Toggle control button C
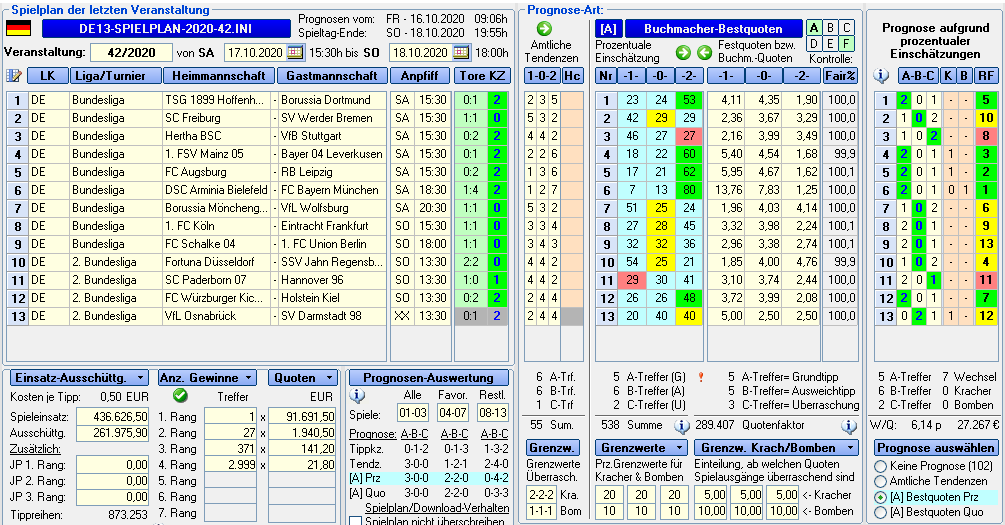The image size is (1005, 525). (847, 28)
